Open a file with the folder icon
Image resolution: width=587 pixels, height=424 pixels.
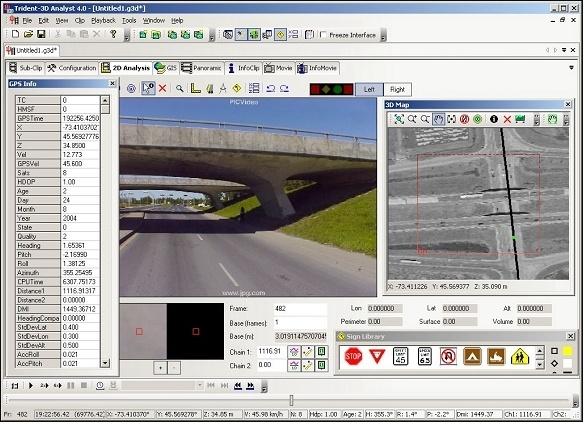[28, 34]
